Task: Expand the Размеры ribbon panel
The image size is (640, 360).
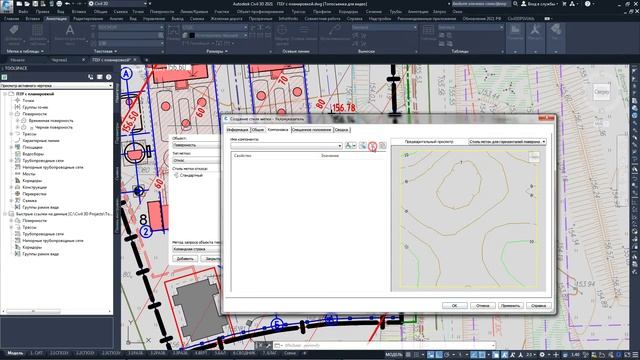Action: pos(217,52)
